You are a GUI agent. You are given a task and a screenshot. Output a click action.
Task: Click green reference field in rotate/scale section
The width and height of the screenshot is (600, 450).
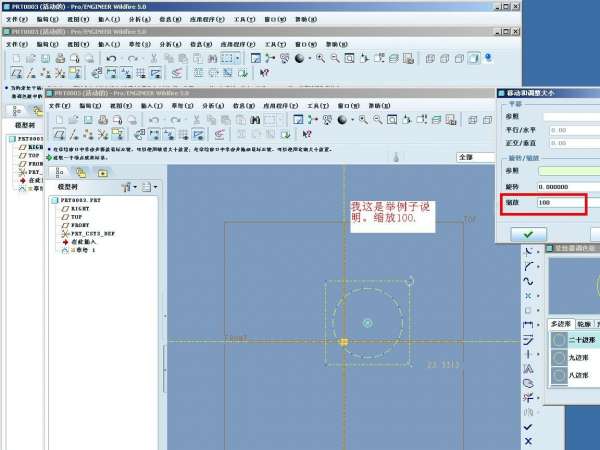pos(569,171)
